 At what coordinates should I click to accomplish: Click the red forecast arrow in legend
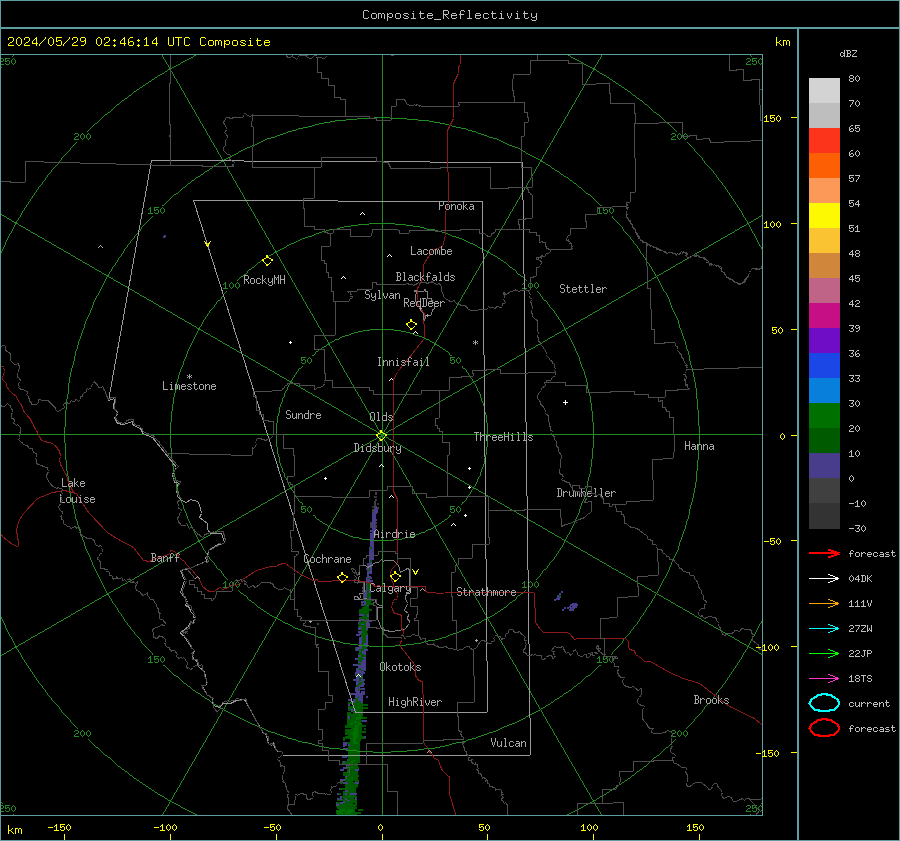(824, 553)
